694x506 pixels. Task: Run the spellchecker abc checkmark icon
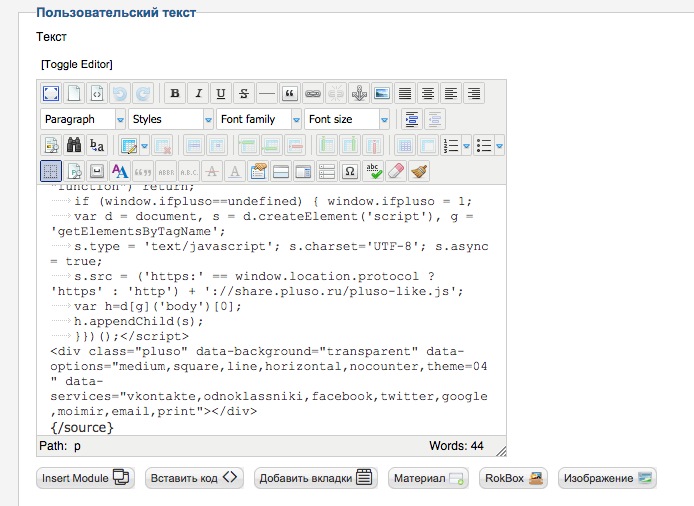(x=373, y=171)
